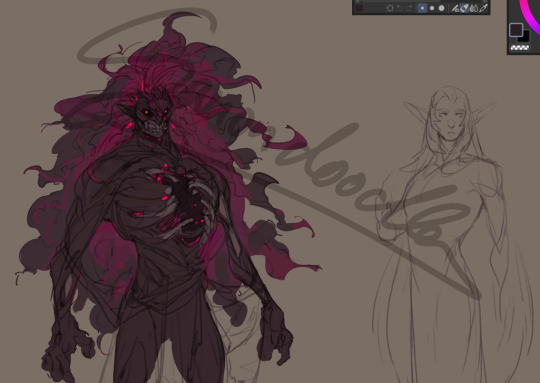This screenshot has height=383, width=540.
Task: Click the loading spinner icon in quick bar
Action: coord(390,8)
